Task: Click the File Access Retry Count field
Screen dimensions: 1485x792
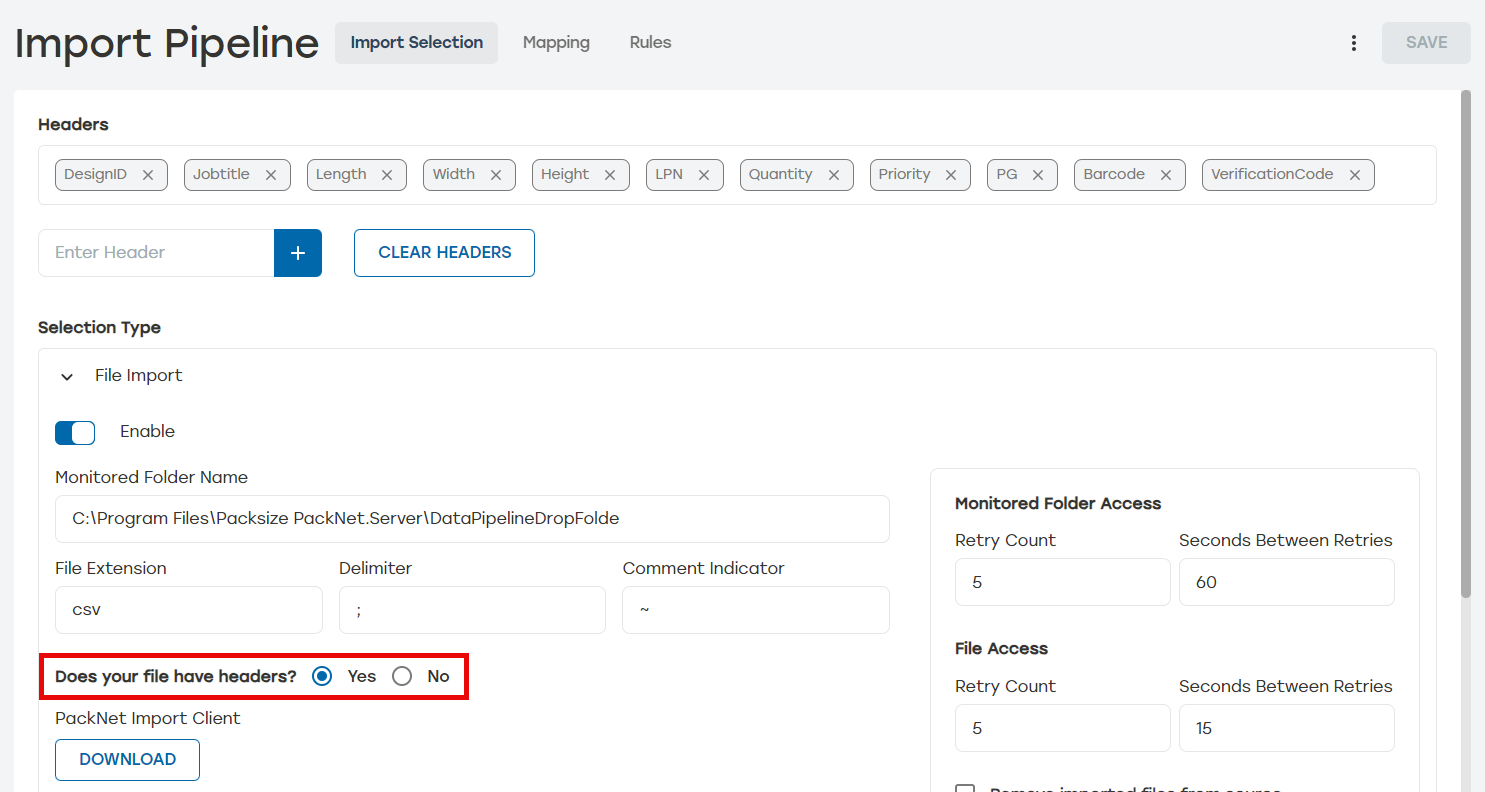Action: (1062, 728)
